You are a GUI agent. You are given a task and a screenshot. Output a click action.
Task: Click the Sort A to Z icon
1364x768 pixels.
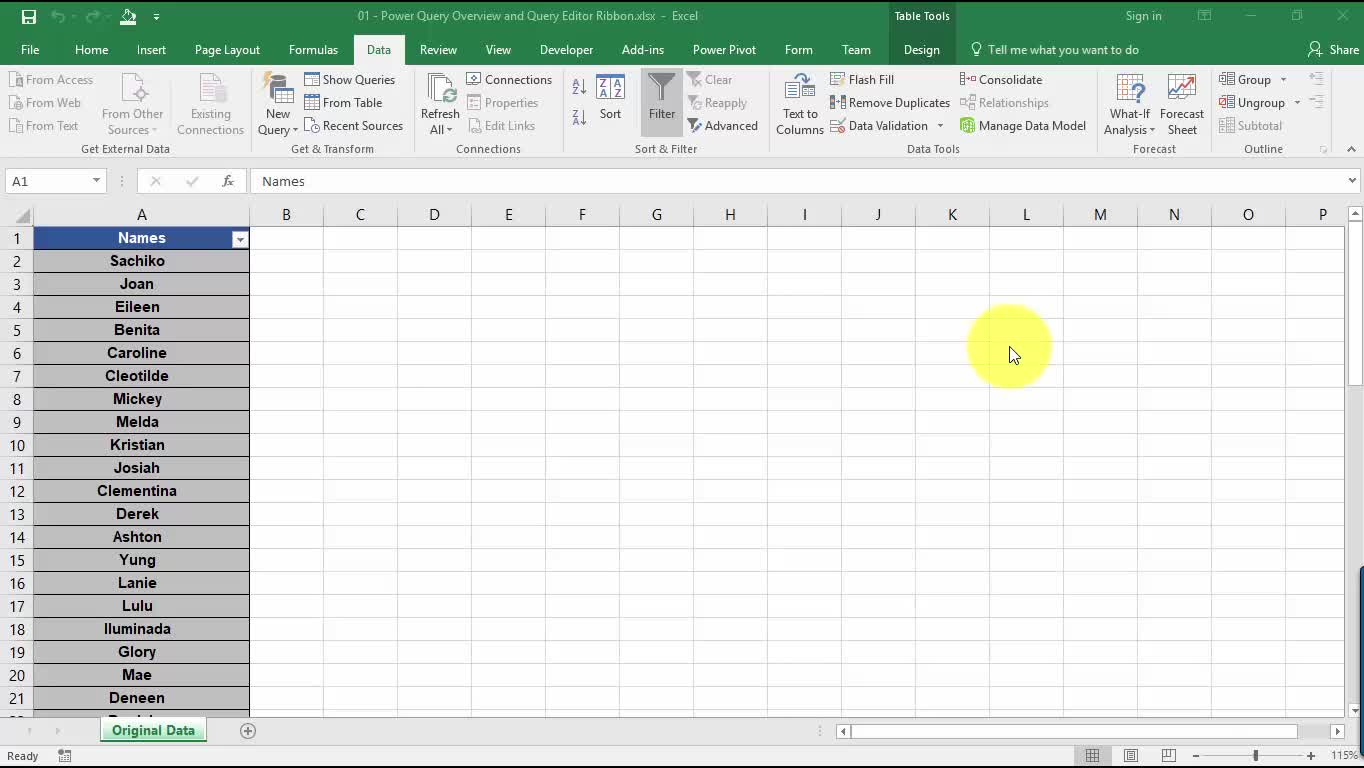[579, 88]
